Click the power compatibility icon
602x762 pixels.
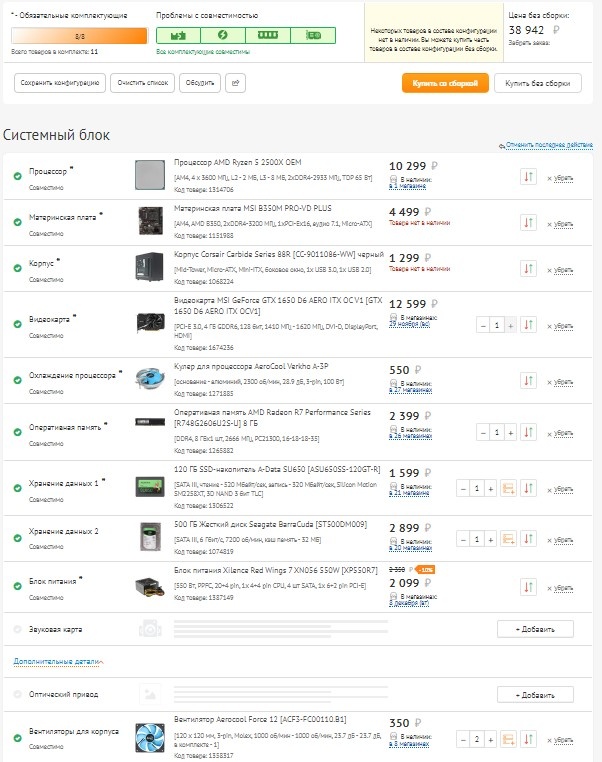point(223,35)
